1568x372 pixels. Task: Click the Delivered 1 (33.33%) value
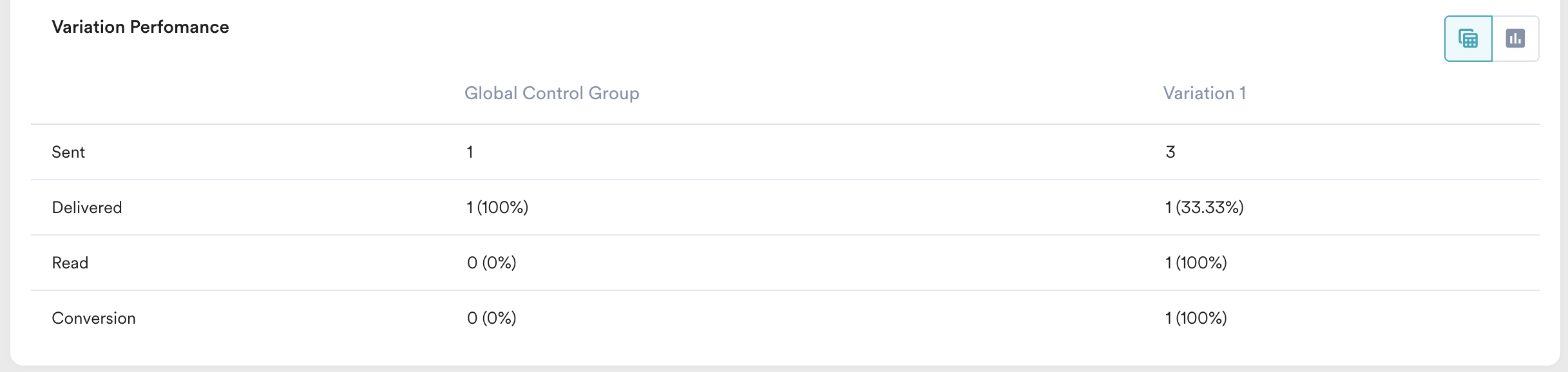pyautogui.click(x=1203, y=207)
